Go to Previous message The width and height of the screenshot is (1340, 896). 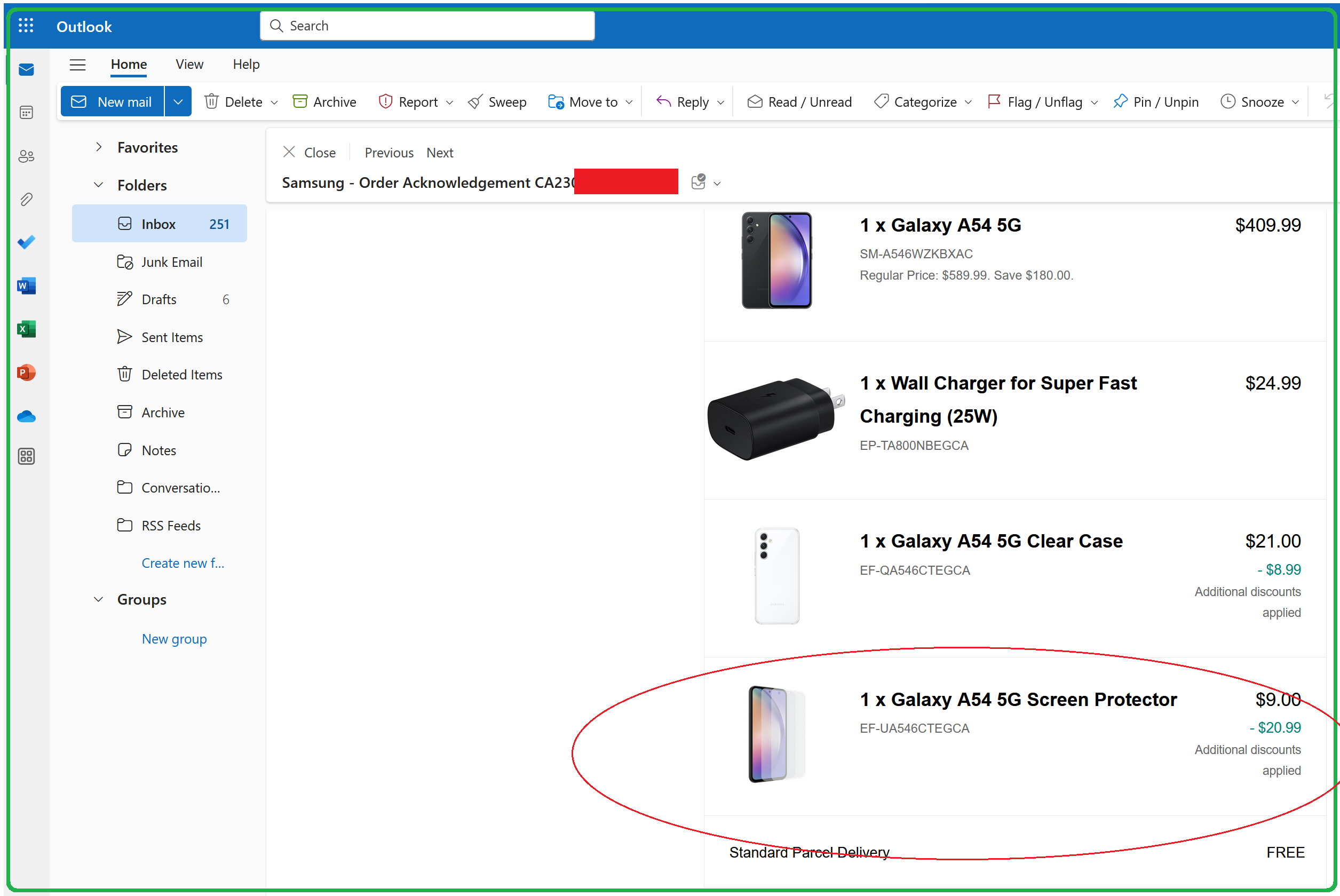click(389, 153)
